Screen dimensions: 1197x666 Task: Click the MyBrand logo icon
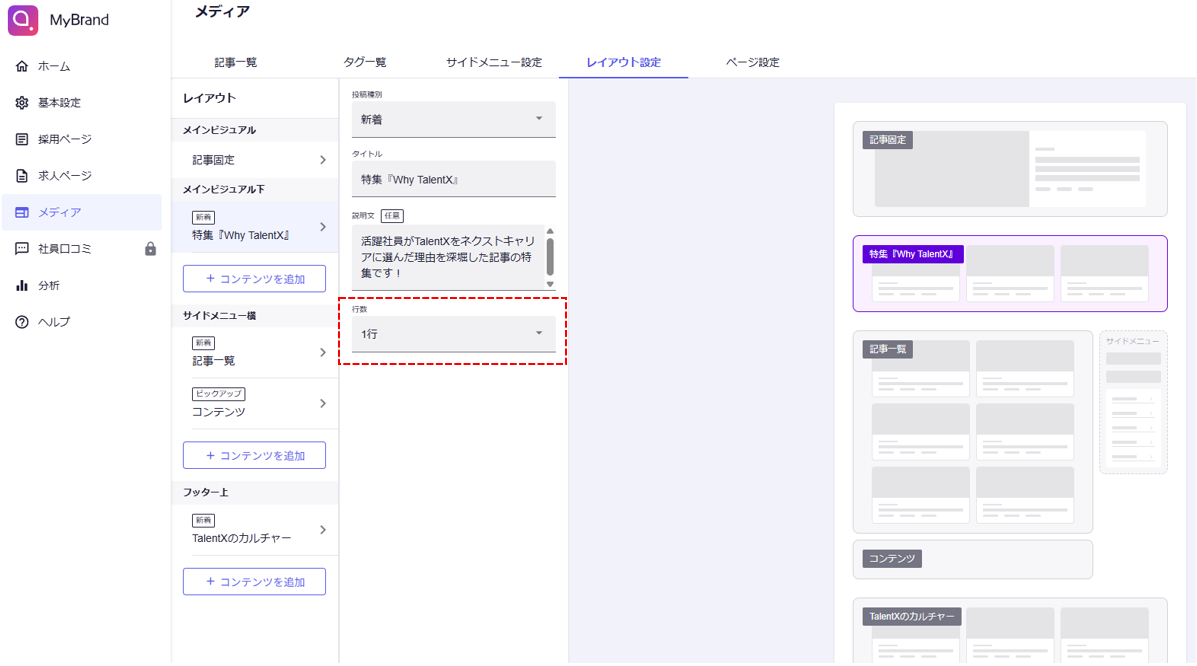pos(23,20)
